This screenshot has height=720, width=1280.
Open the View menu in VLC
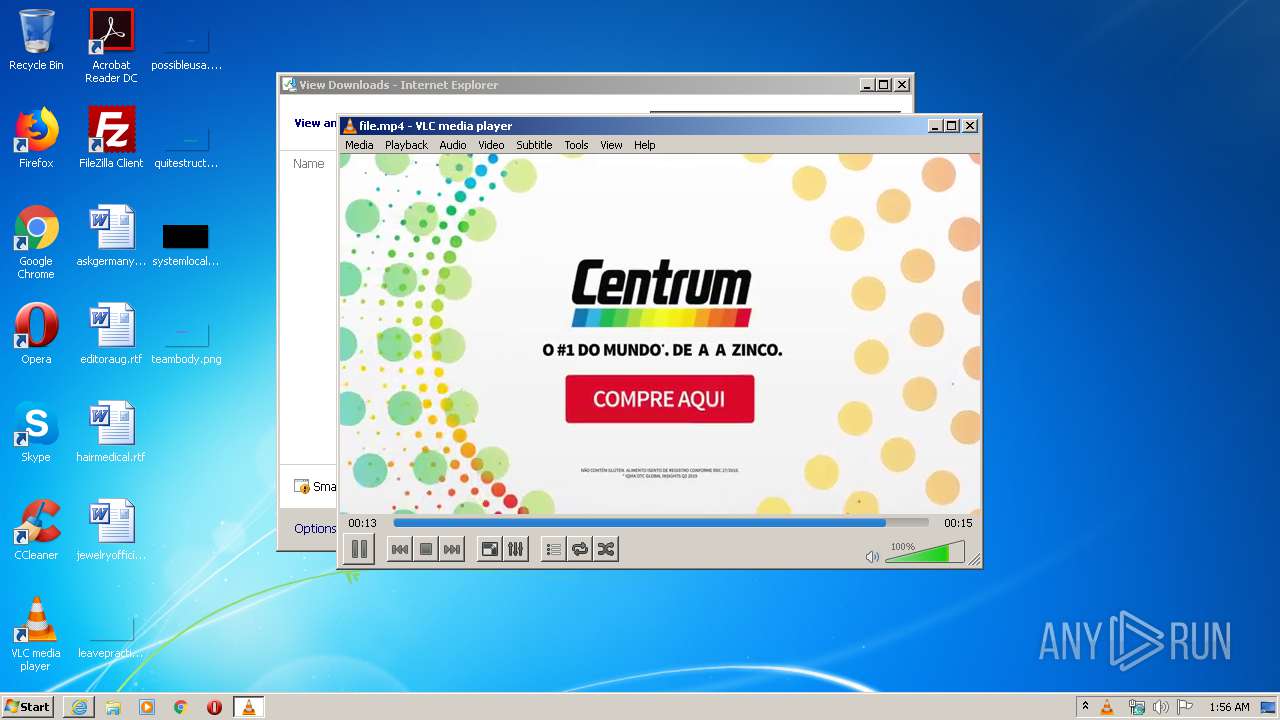pos(611,145)
